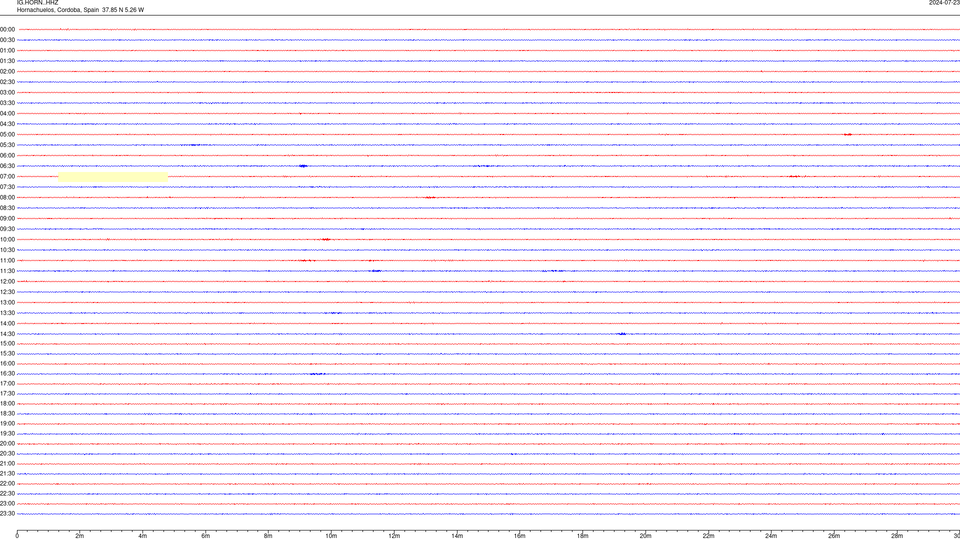960x540 pixels.
Task: Click the 02:30 row label
Action: pyautogui.click(x=7, y=82)
